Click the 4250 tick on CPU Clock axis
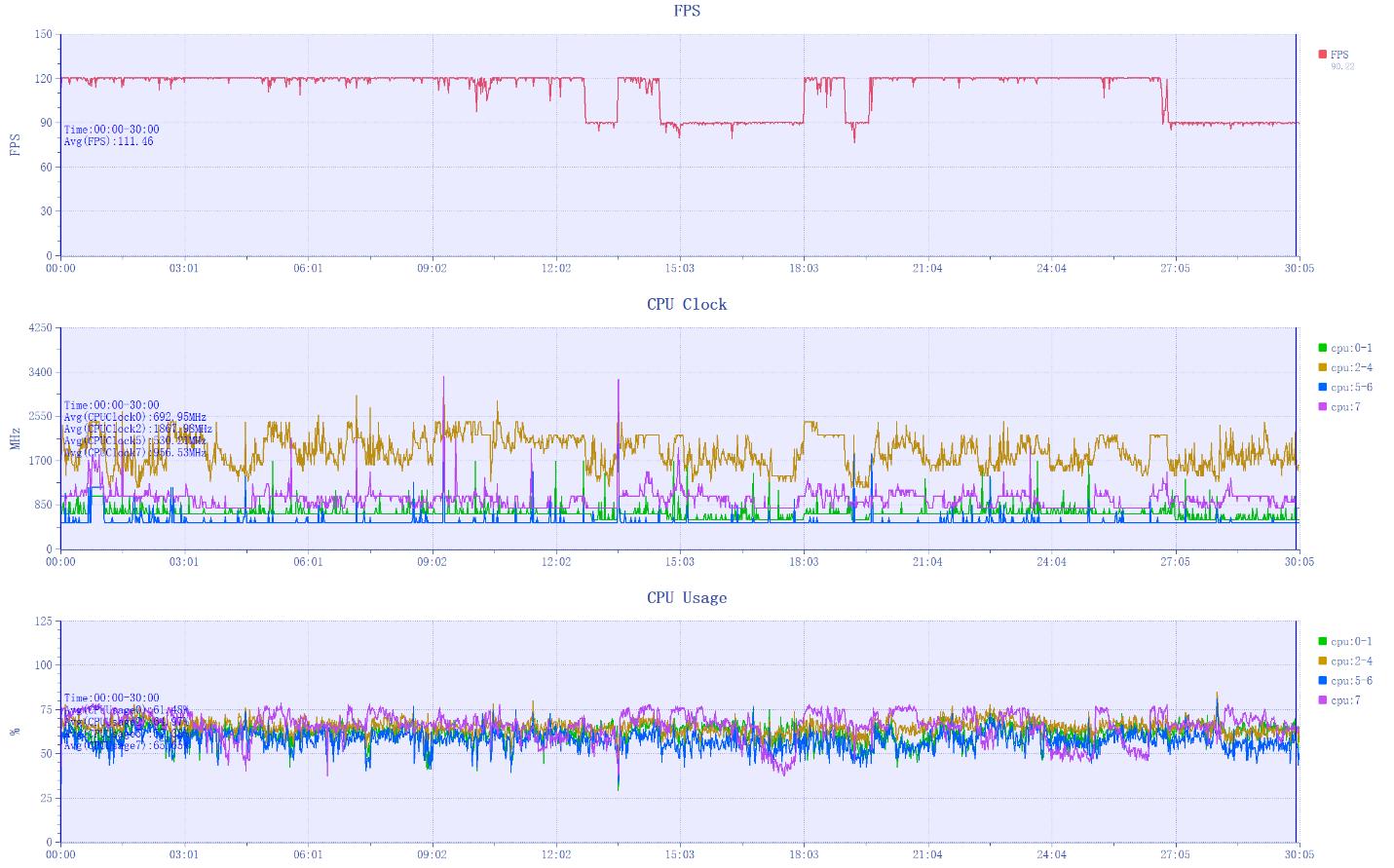 [x=41, y=328]
